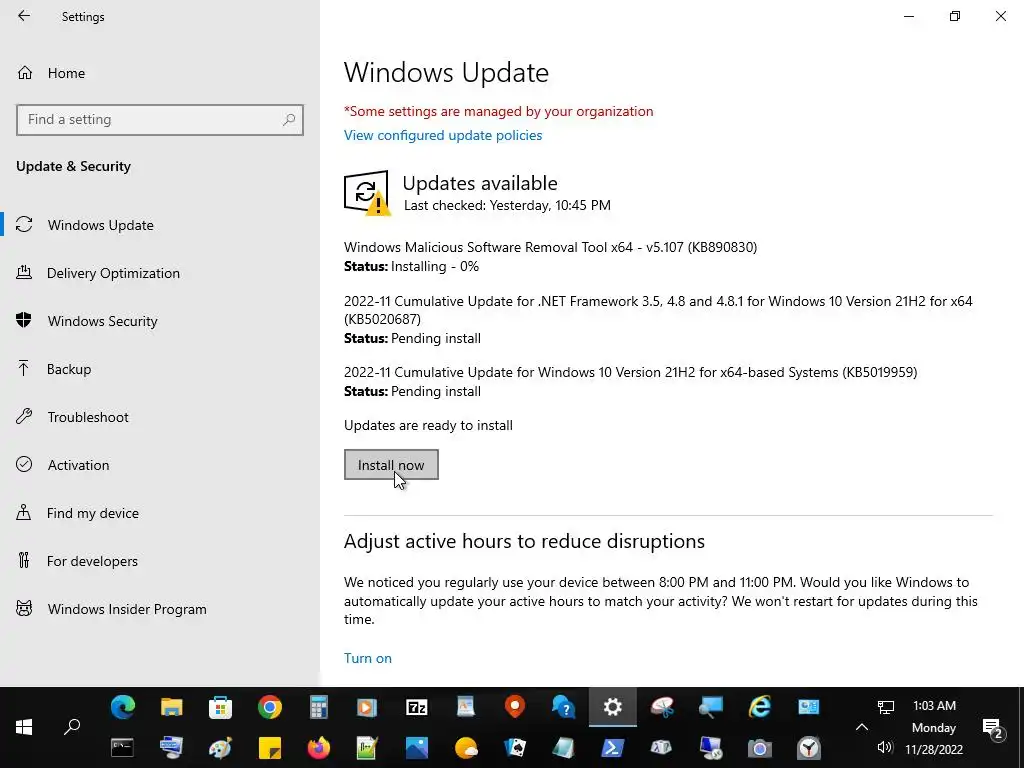Open the clock app icon in taskbar

[x=808, y=747]
